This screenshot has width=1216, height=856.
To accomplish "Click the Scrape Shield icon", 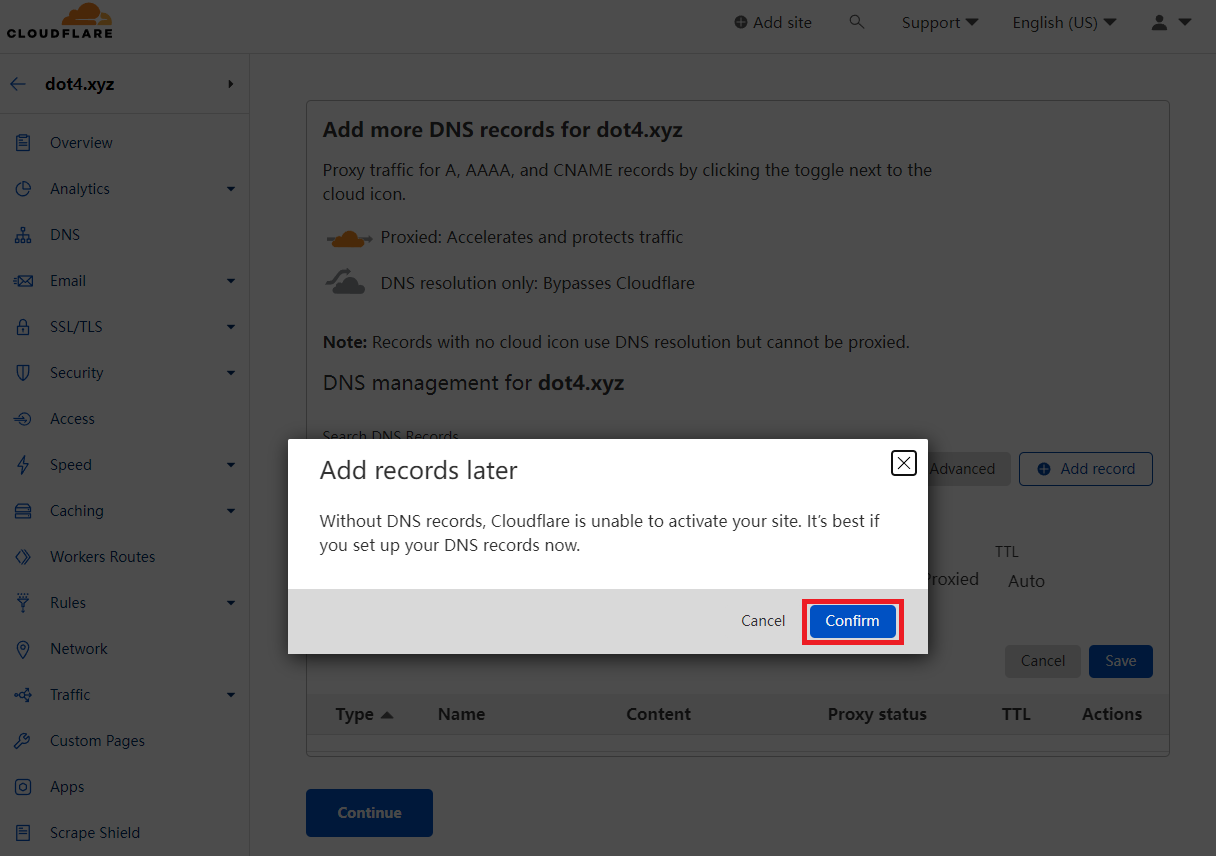I will [23, 833].
